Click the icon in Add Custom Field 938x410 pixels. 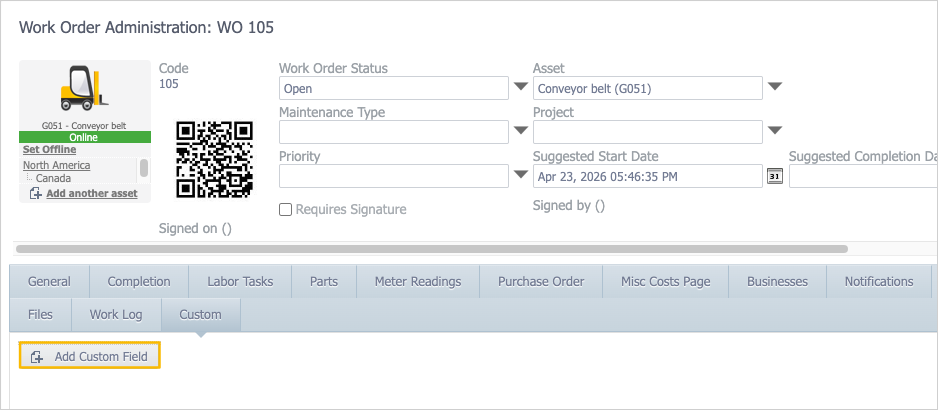[x=37, y=357]
